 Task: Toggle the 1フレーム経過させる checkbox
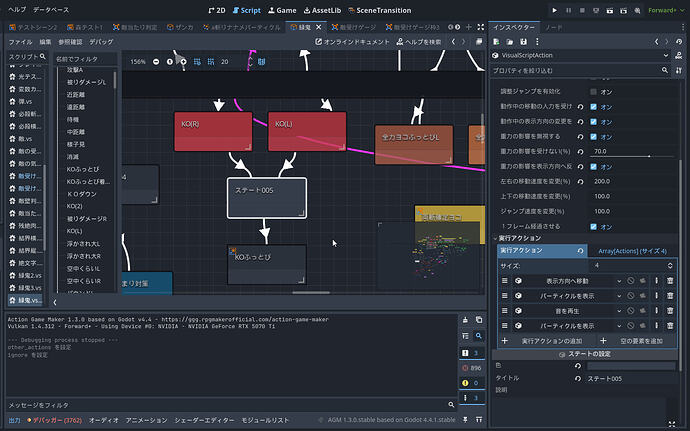click(593, 227)
